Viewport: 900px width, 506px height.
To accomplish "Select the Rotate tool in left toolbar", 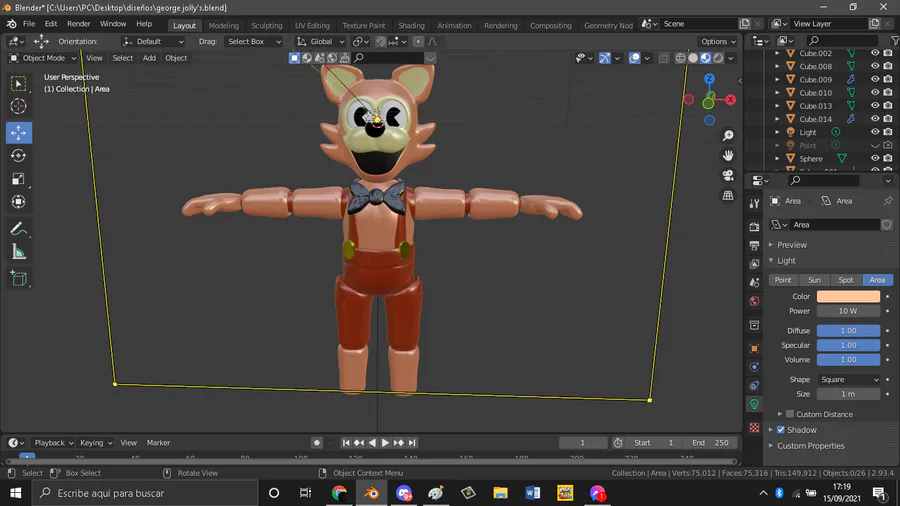I will pos(18,156).
